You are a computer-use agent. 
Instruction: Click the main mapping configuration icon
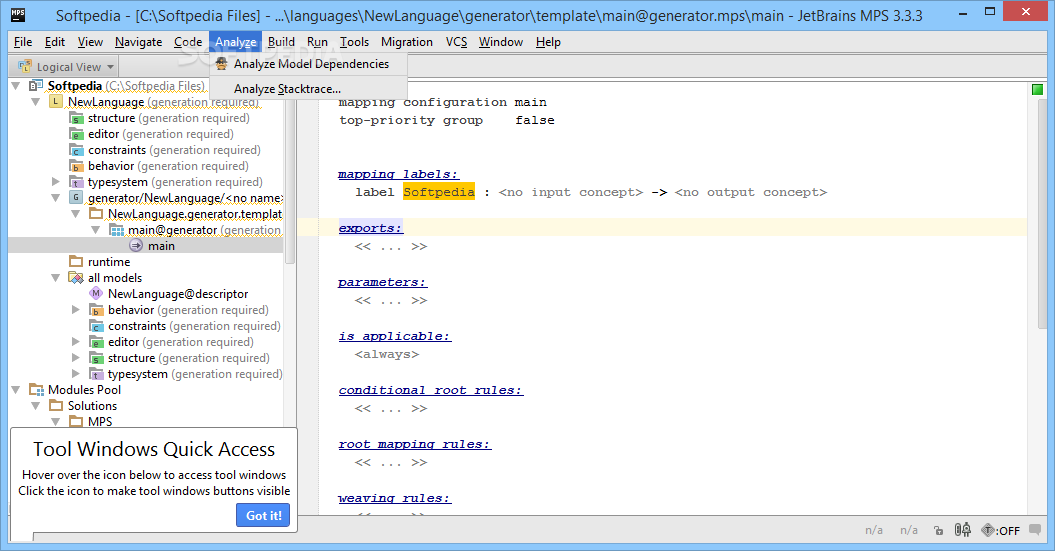(136, 246)
